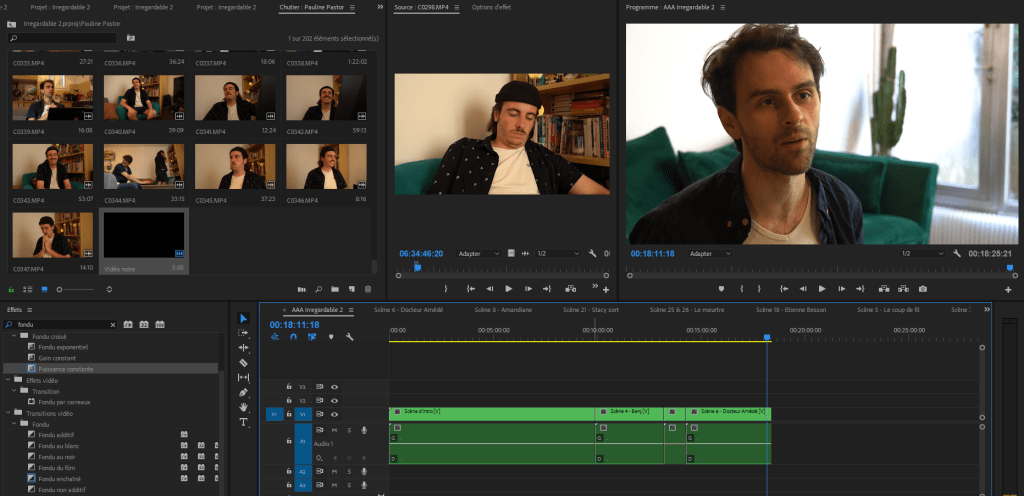Select the Fondu au blanc transition
Screen dimensions: 1024x496
56,446
